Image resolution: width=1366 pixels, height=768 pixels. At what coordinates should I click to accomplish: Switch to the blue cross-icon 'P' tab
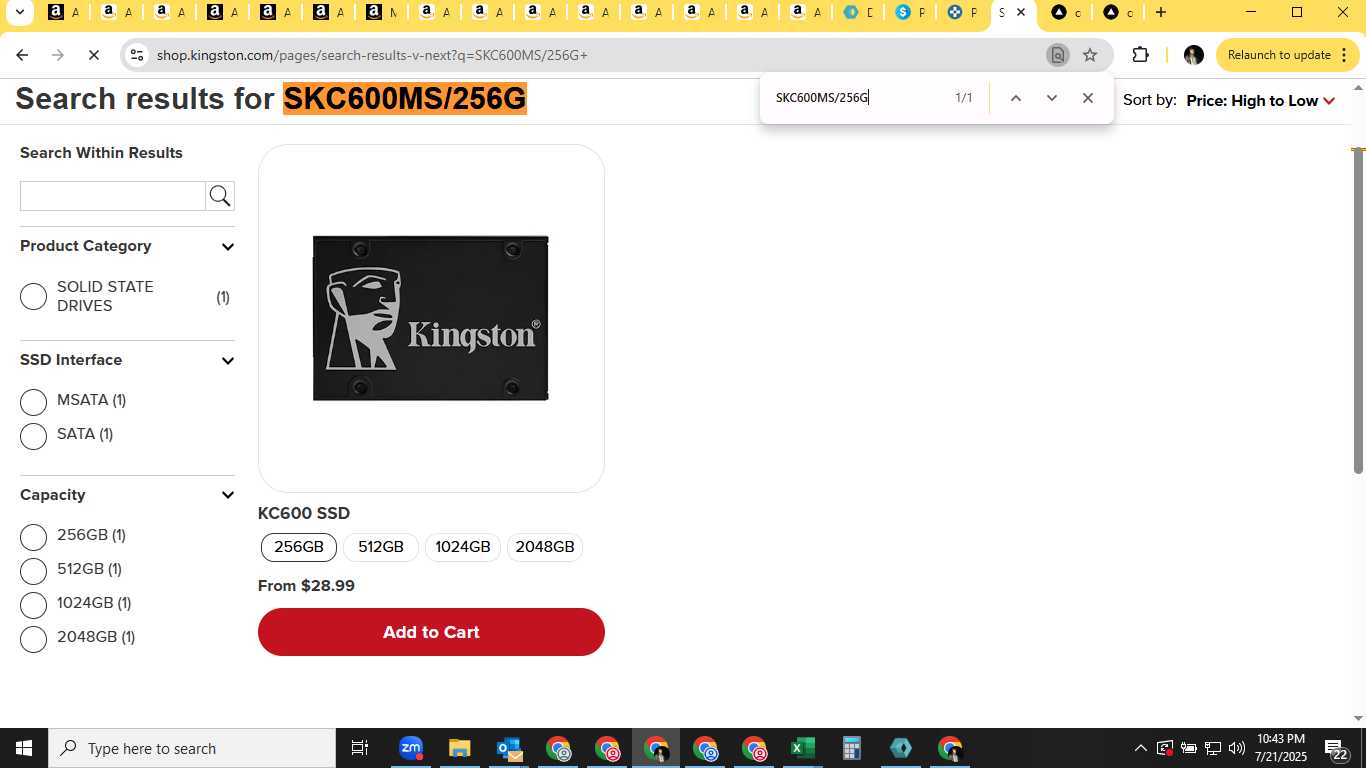point(963,12)
